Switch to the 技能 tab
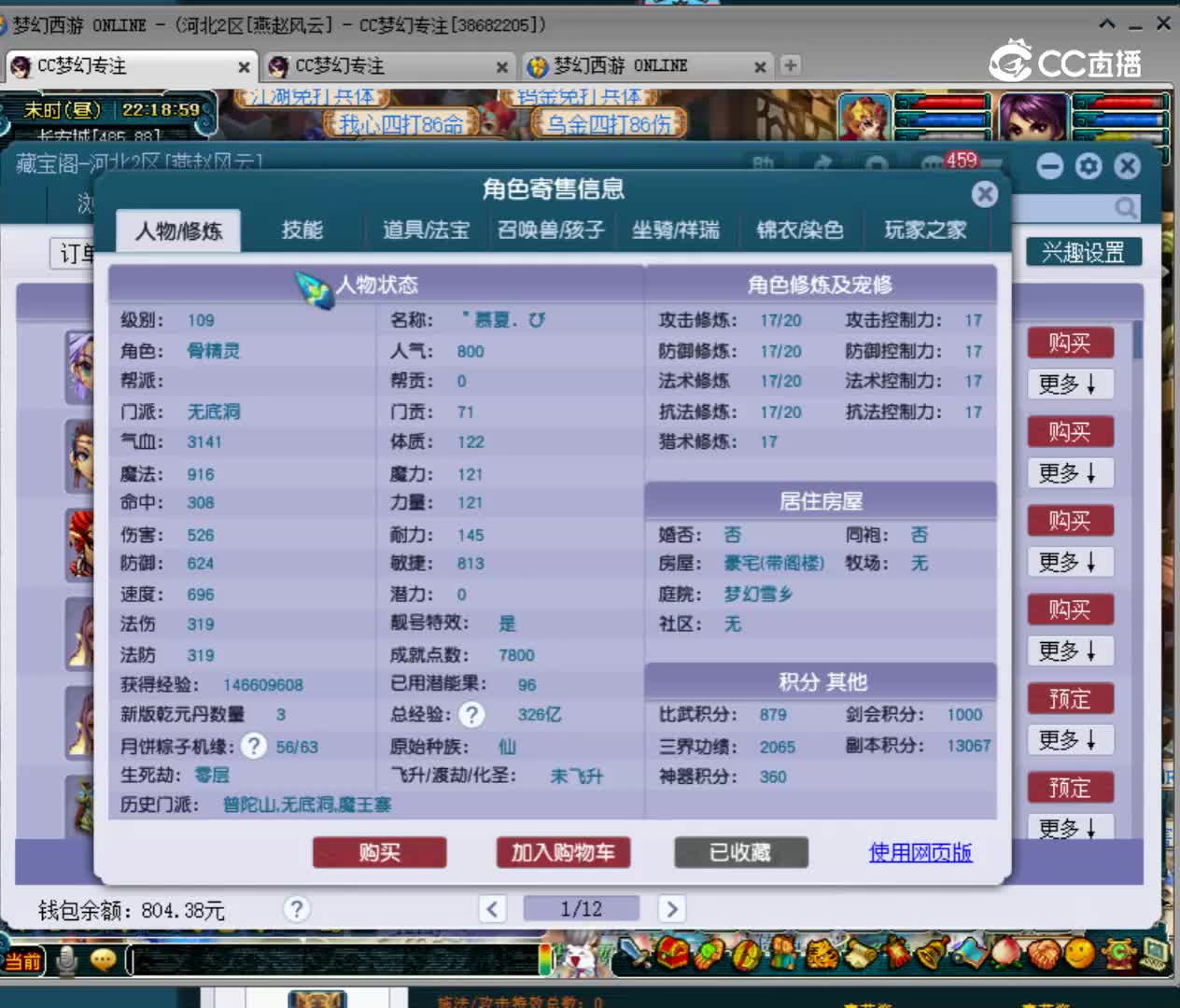This screenshot has width=1180, height=1008. coord(302,231)
